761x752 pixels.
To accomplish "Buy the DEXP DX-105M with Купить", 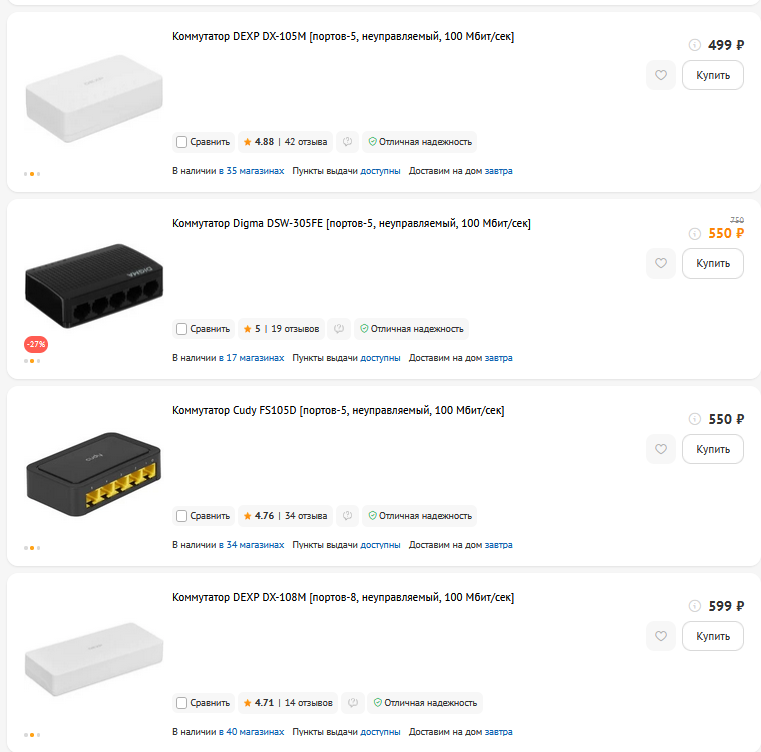I will tap(712, 75).
